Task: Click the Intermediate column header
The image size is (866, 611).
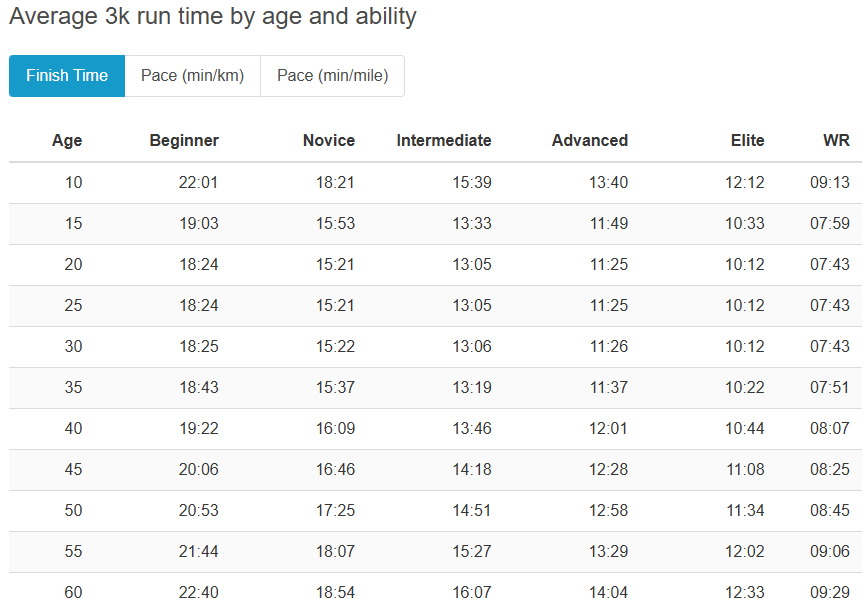Action: (444, 141)
